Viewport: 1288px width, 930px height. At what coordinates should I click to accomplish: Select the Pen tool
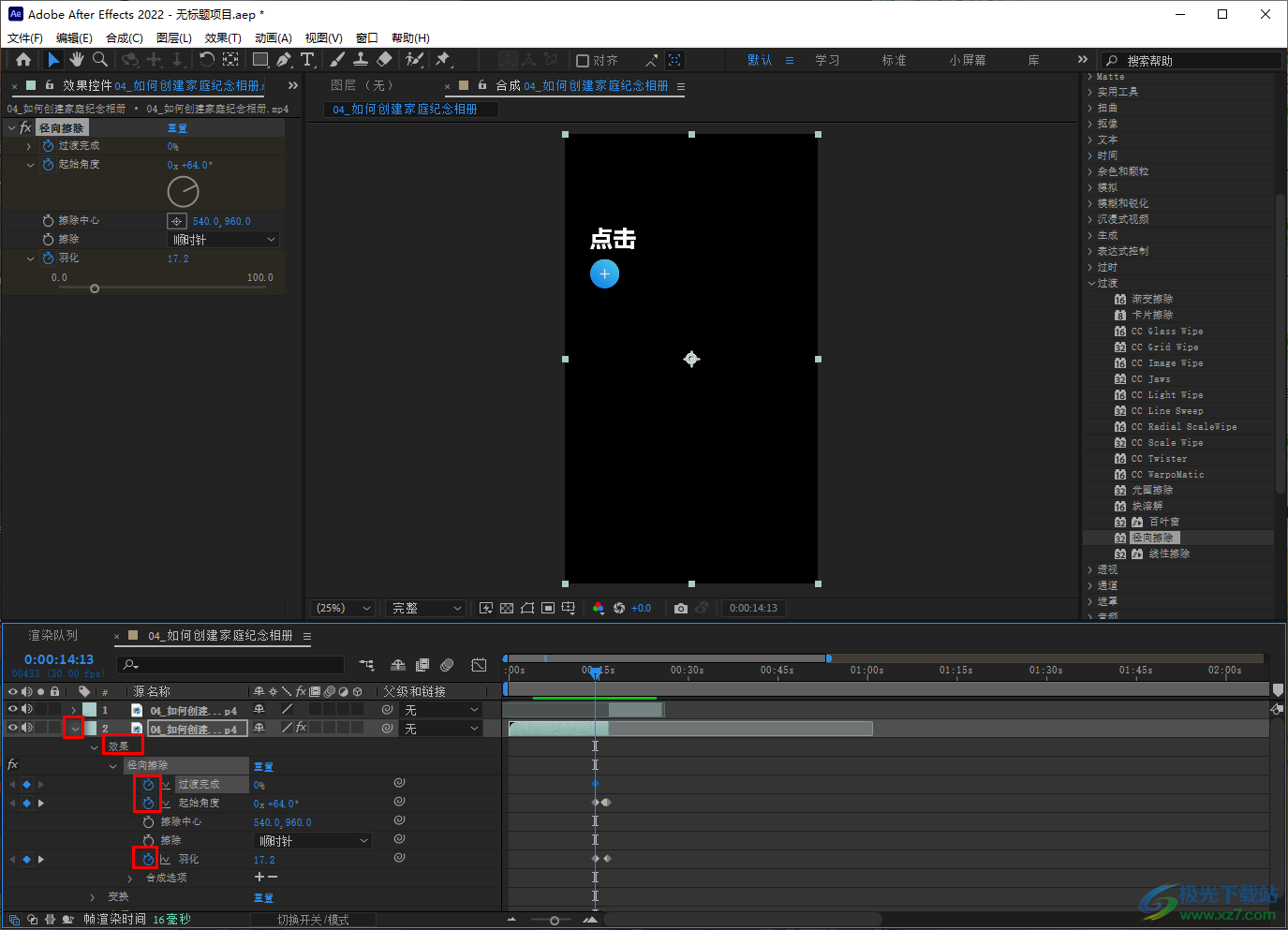point(284,60)
